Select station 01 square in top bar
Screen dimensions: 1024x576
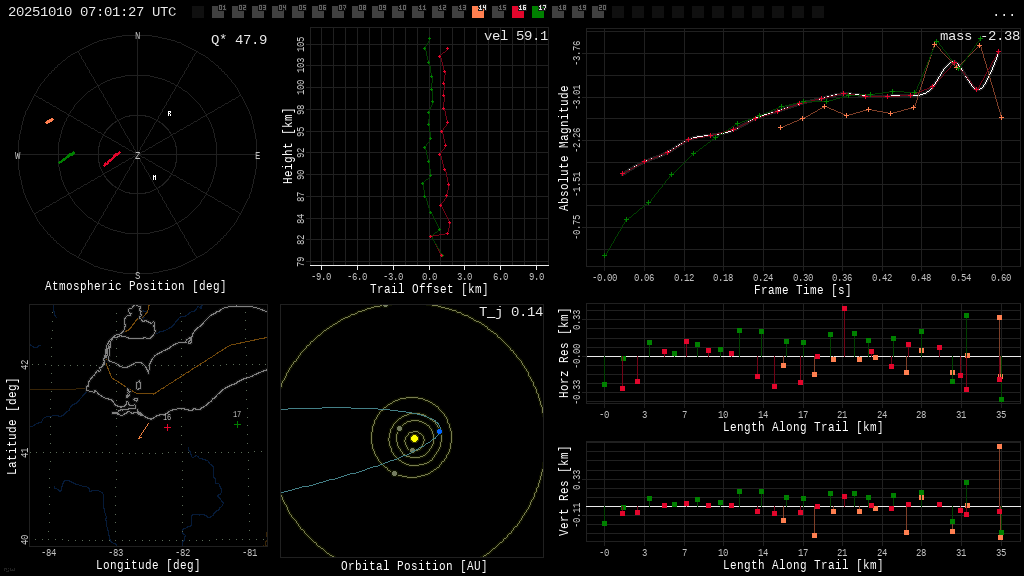pos(218,12)
